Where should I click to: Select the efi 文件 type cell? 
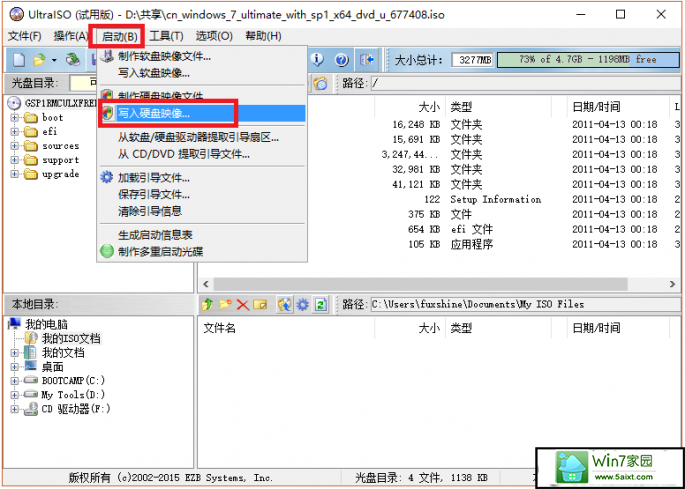tap(471, 229)
